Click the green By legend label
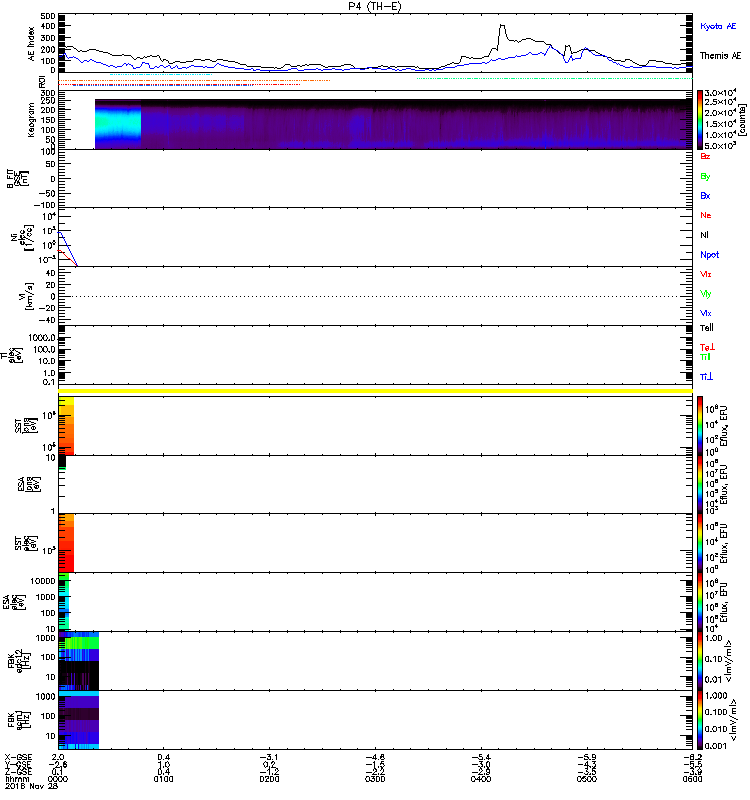 [706, 176]
